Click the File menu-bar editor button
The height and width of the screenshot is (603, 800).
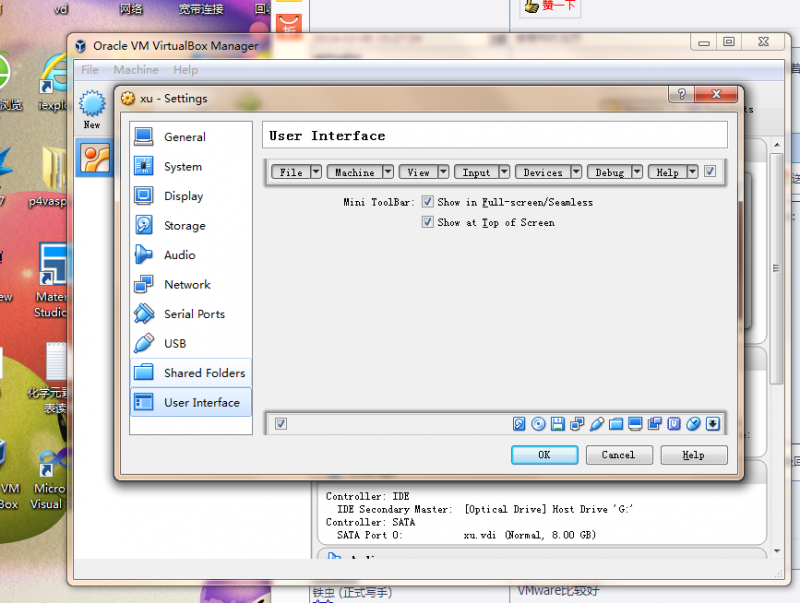click(x=291, y=172)
